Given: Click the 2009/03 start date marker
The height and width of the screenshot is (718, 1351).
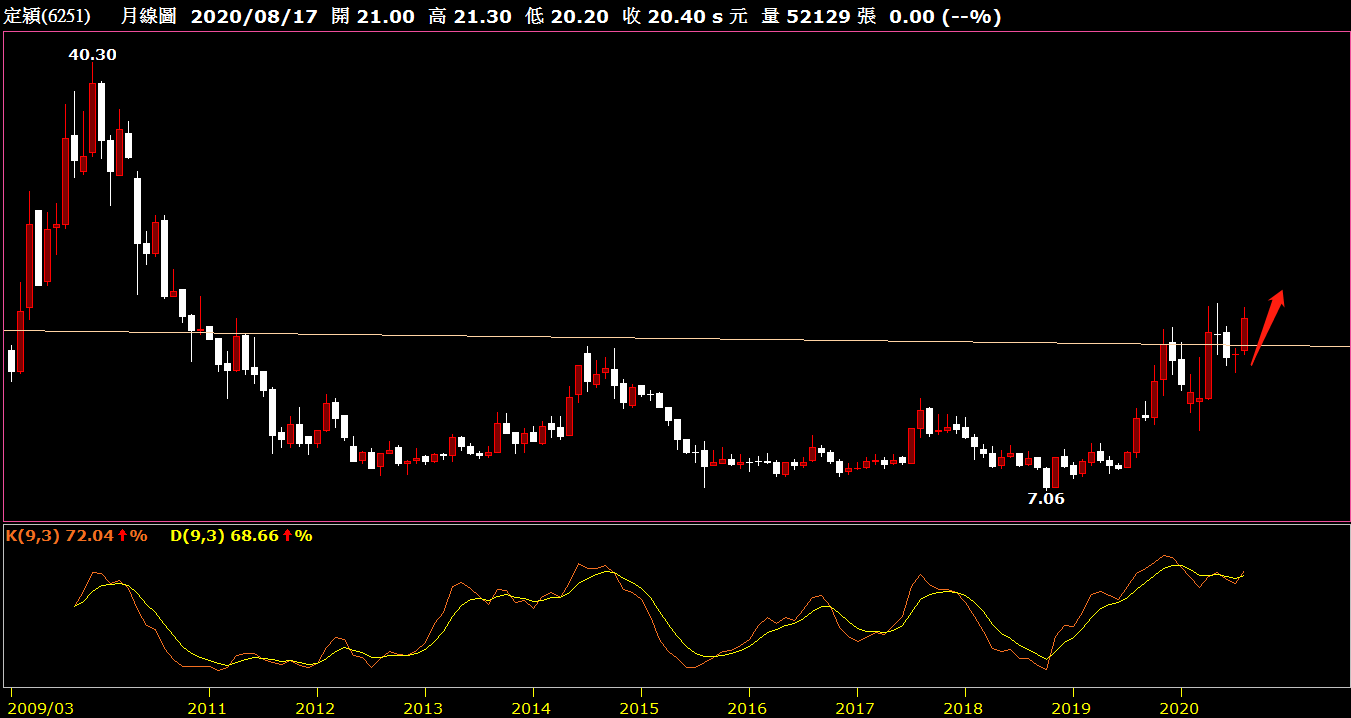Looking at the screenshot, I should click(x=40, y=708).
